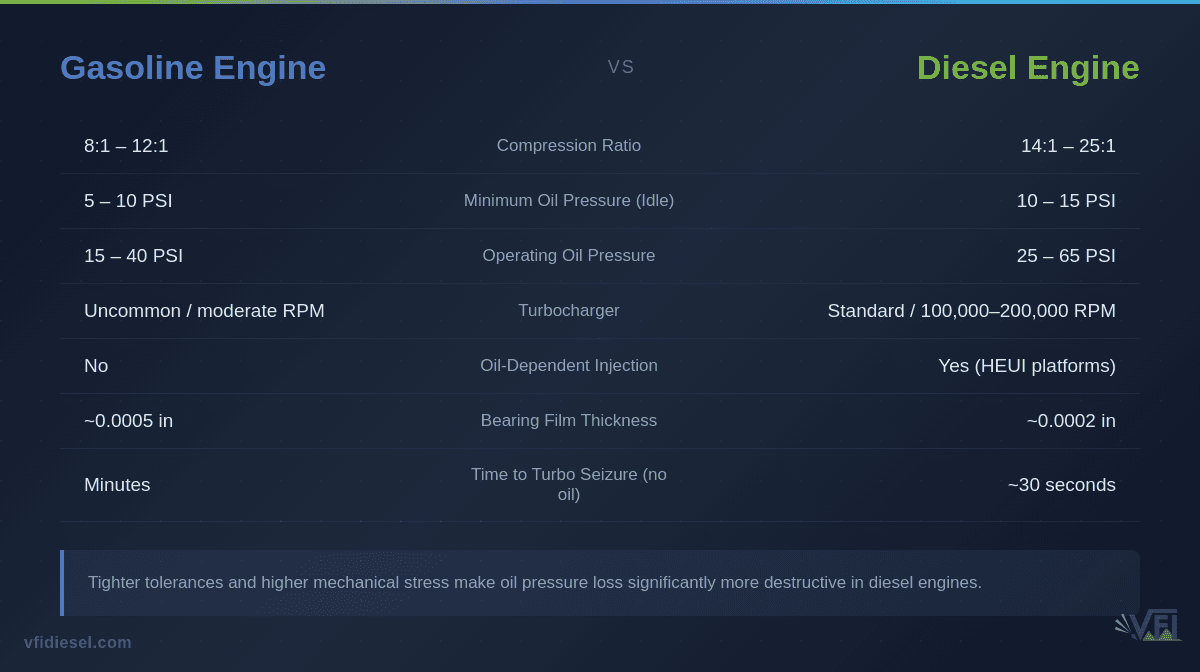
Task: Click the Bearing Film Thickness label
Action: pos(569,420)
